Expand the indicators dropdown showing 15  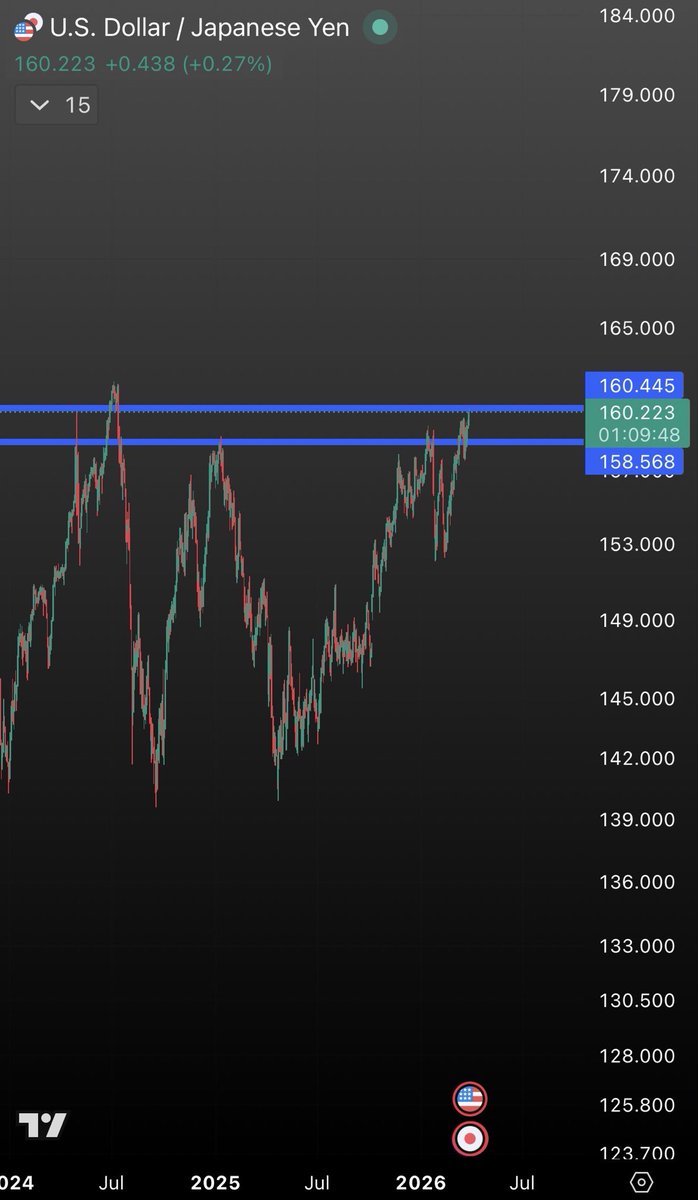(x=57, y=105)
